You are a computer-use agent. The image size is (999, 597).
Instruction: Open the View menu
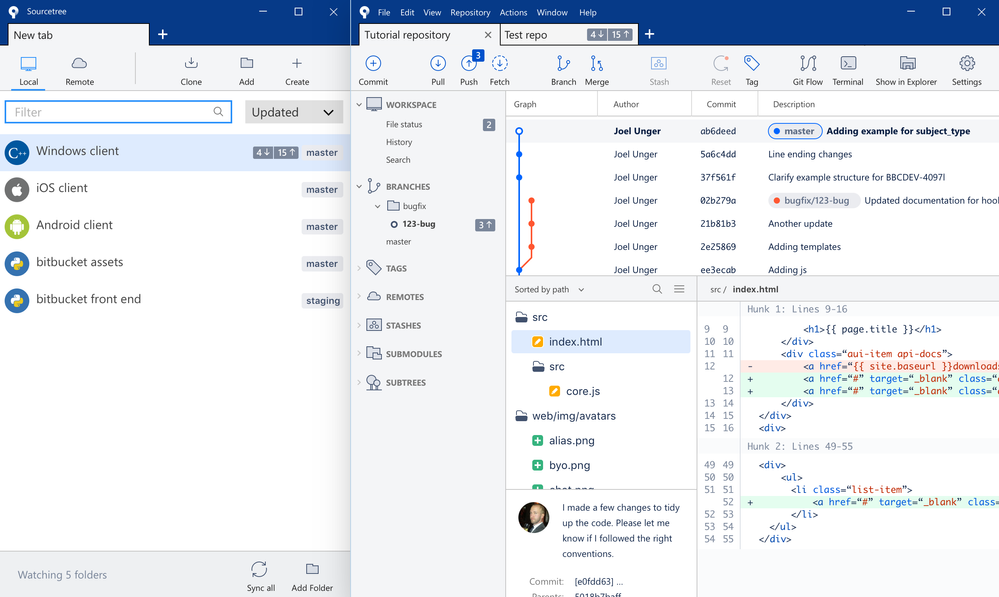pyautogui.click(x=432, y=13)
